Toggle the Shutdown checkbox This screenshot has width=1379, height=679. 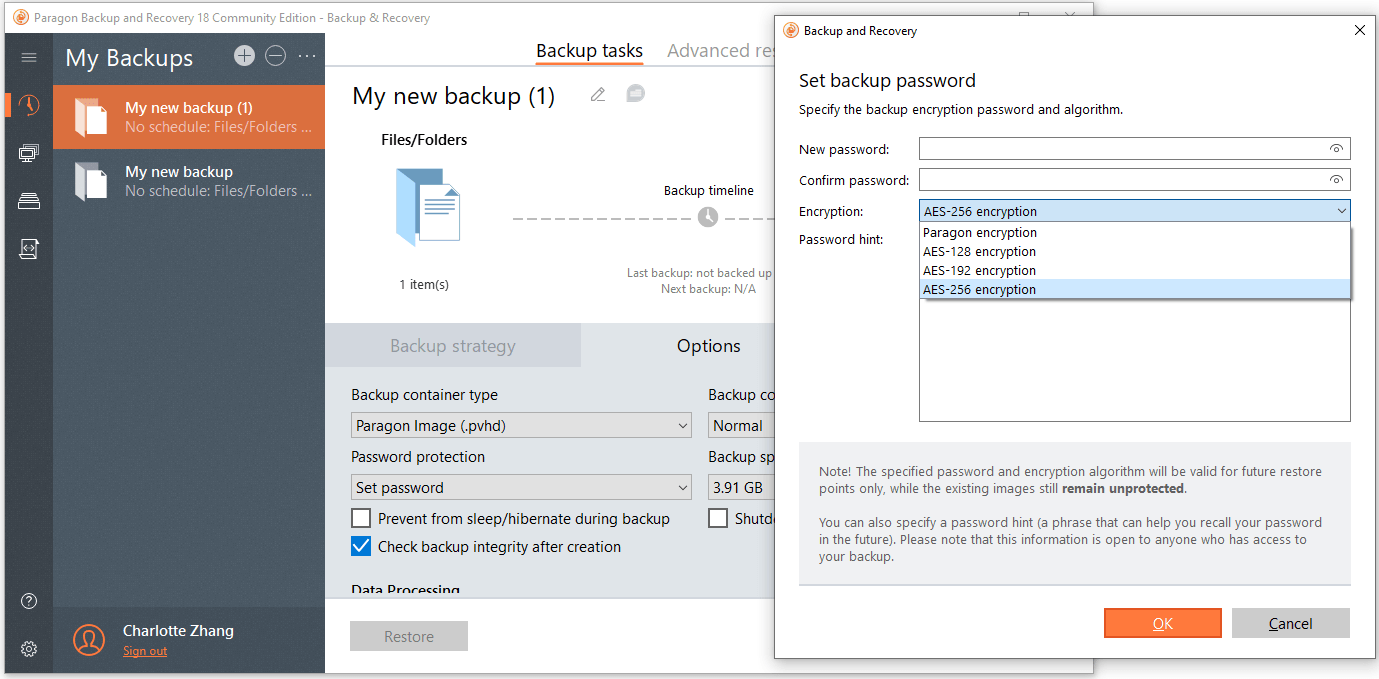(718, 519)
